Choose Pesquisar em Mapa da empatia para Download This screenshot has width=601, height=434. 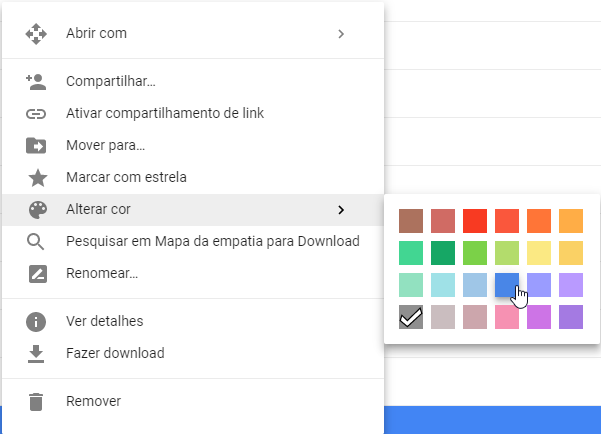(212, 242)
